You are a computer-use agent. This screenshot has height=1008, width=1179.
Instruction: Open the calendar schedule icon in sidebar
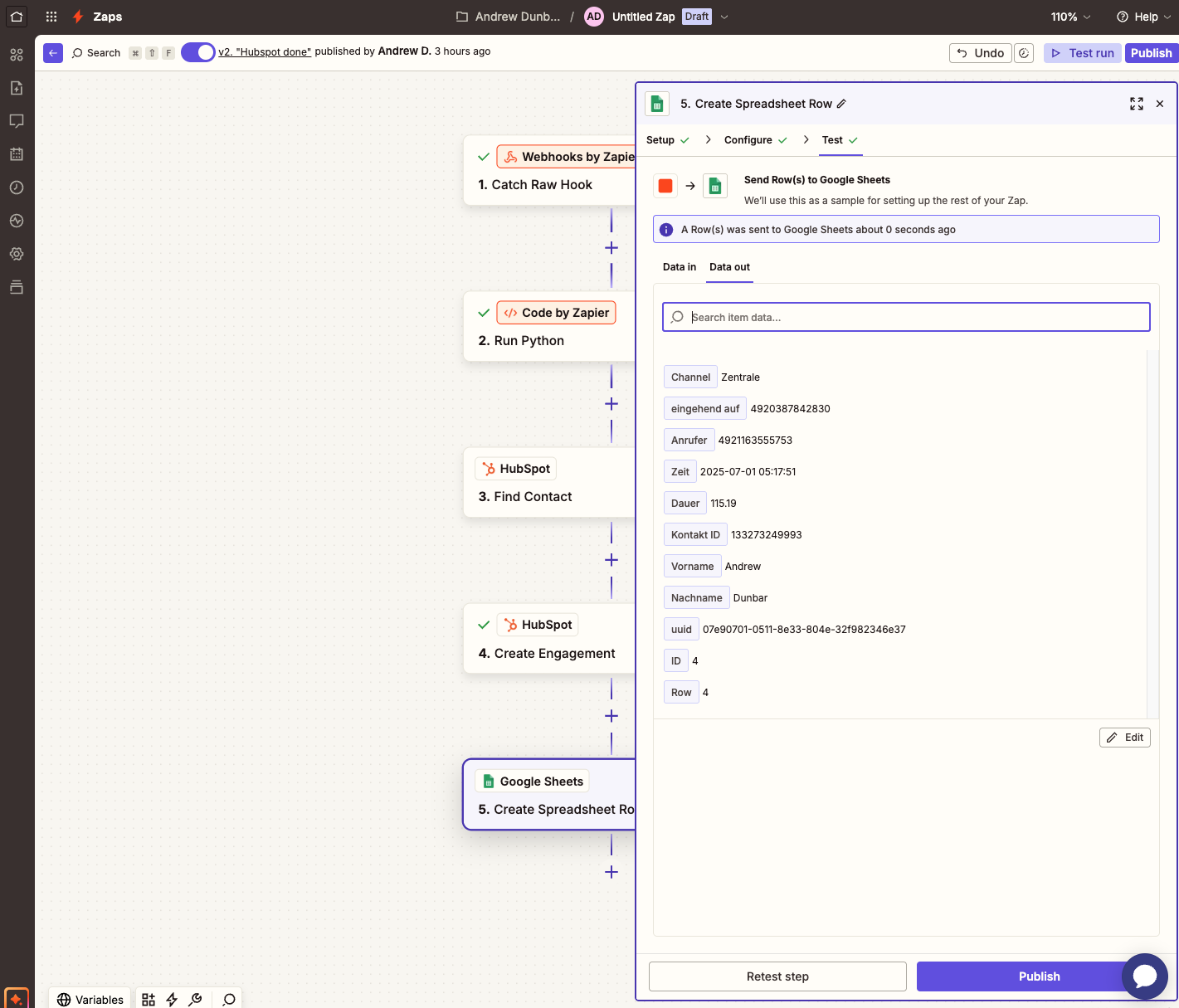17,154
